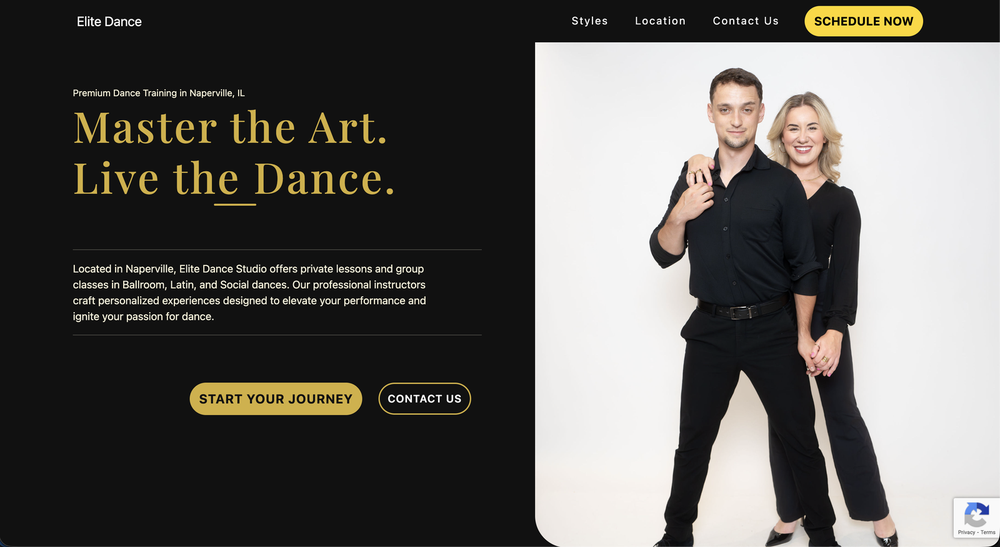Click the man's black belt buckle
The image size is (1000, 547).
[740, 312]
